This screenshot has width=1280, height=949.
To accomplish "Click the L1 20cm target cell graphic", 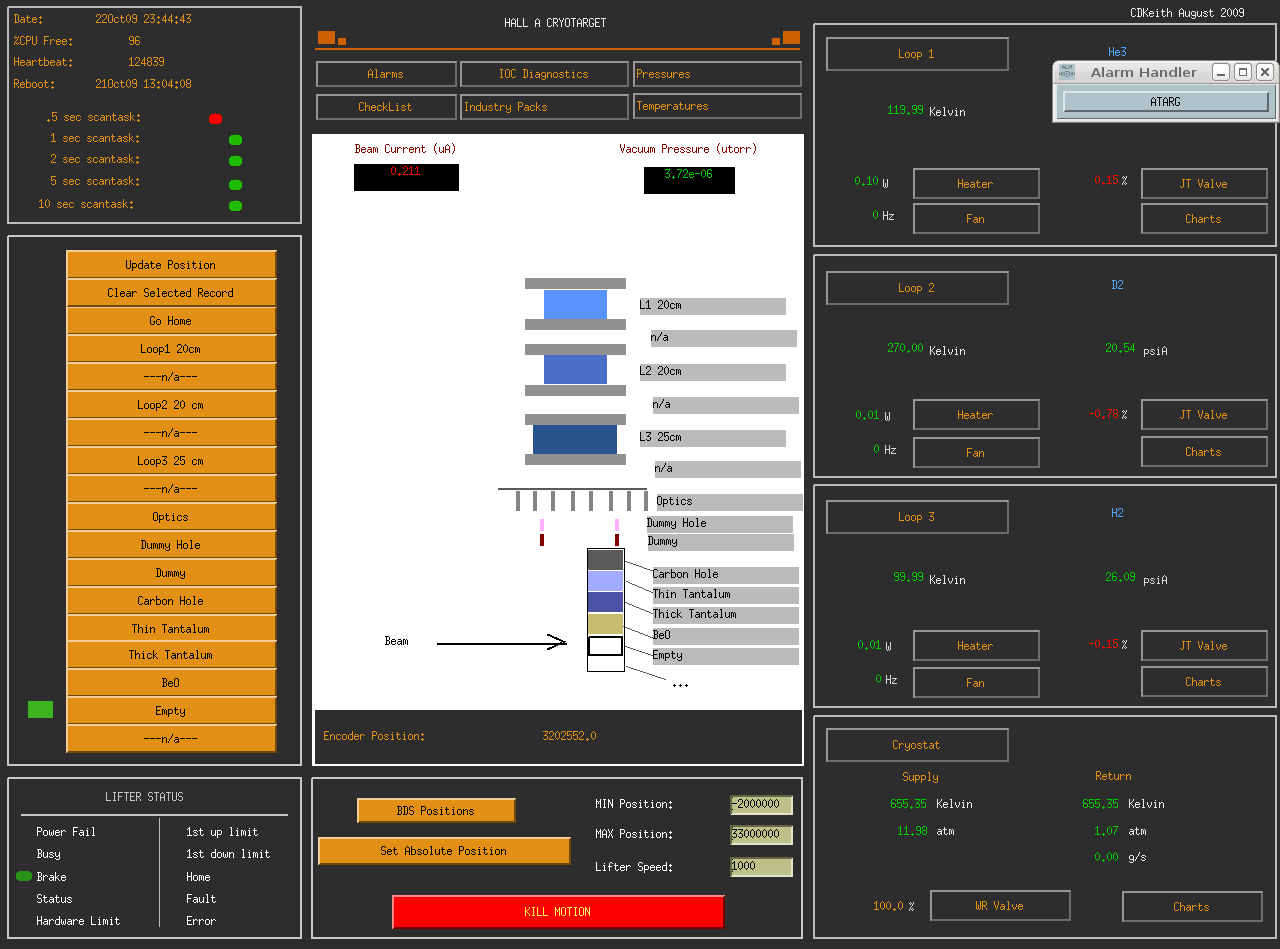I will pos(575,305).
